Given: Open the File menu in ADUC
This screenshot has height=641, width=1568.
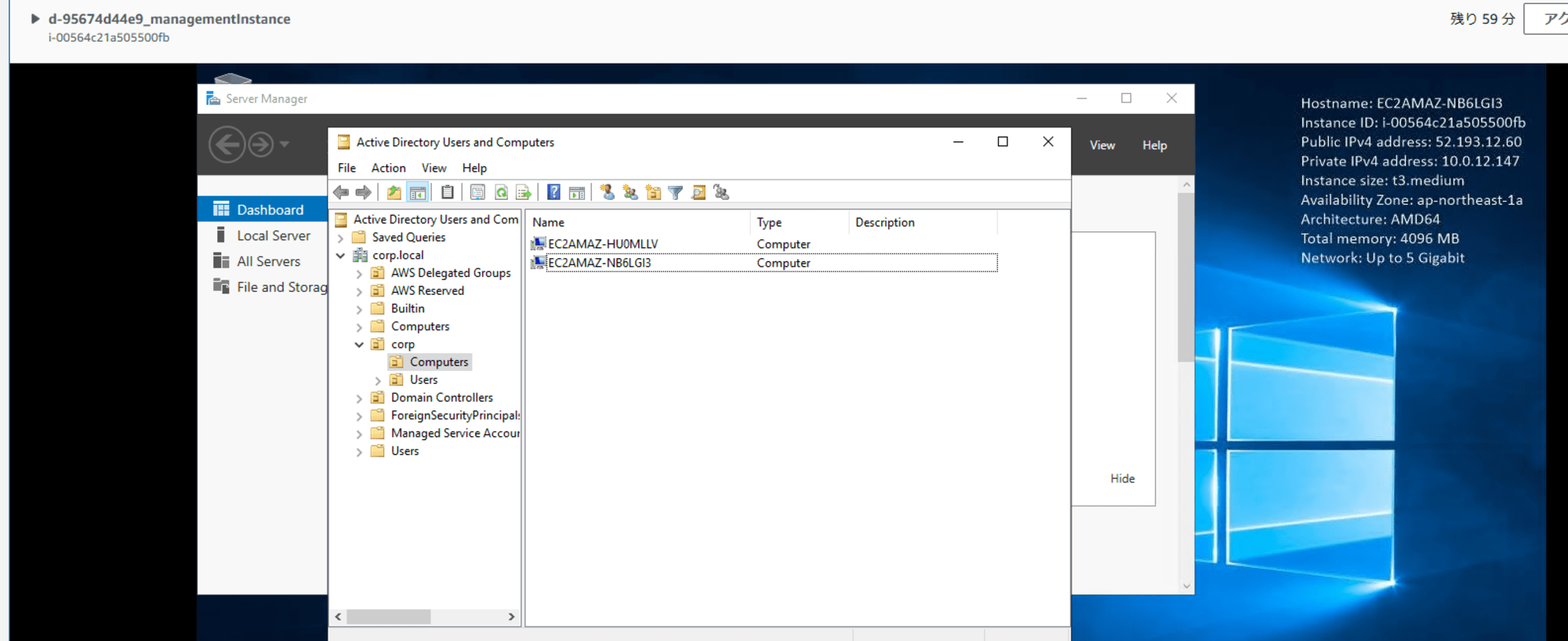Looking at the screenshot, I should click(x=347, y=168).
